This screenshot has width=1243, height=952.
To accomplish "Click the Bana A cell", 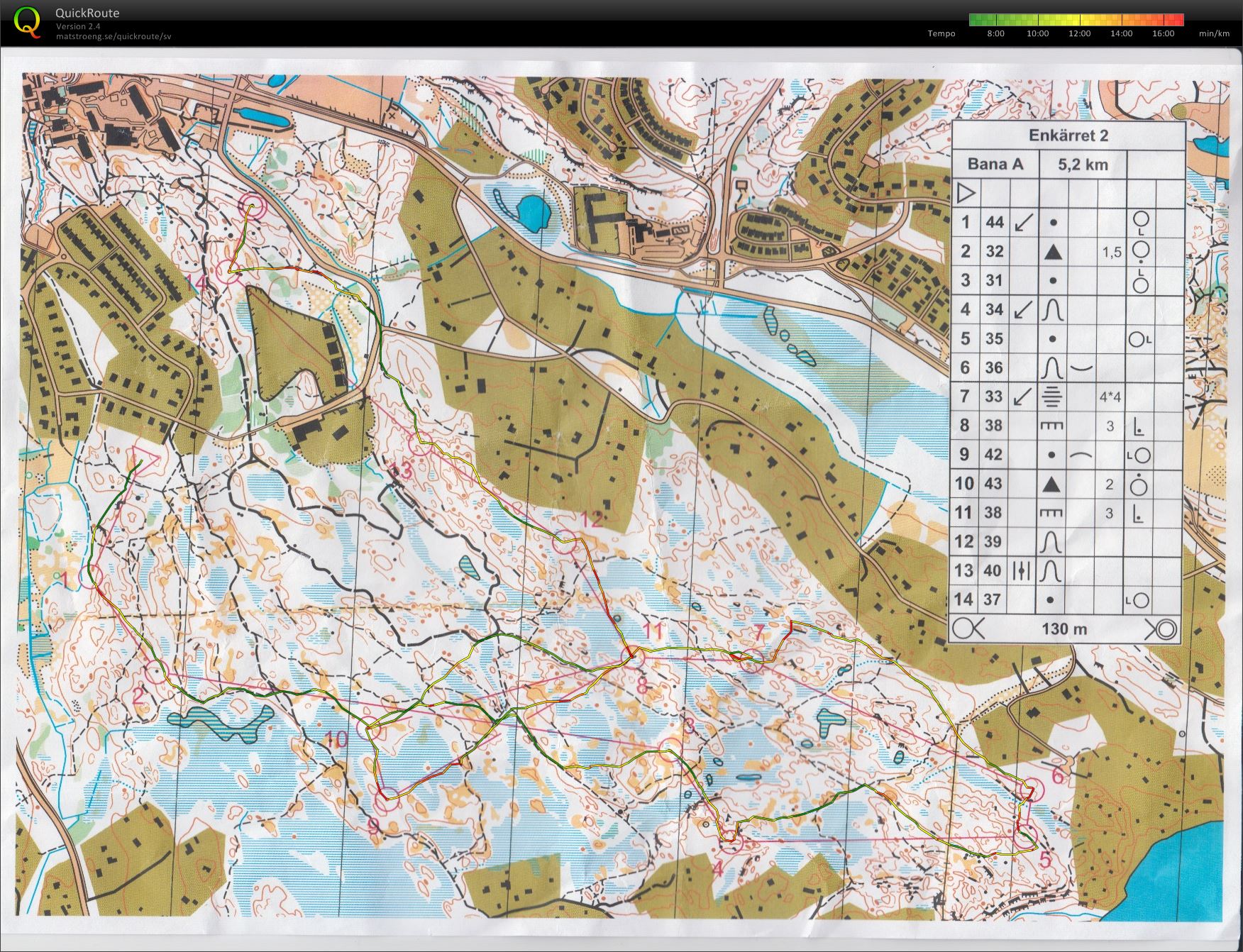I will click(995, 165).
